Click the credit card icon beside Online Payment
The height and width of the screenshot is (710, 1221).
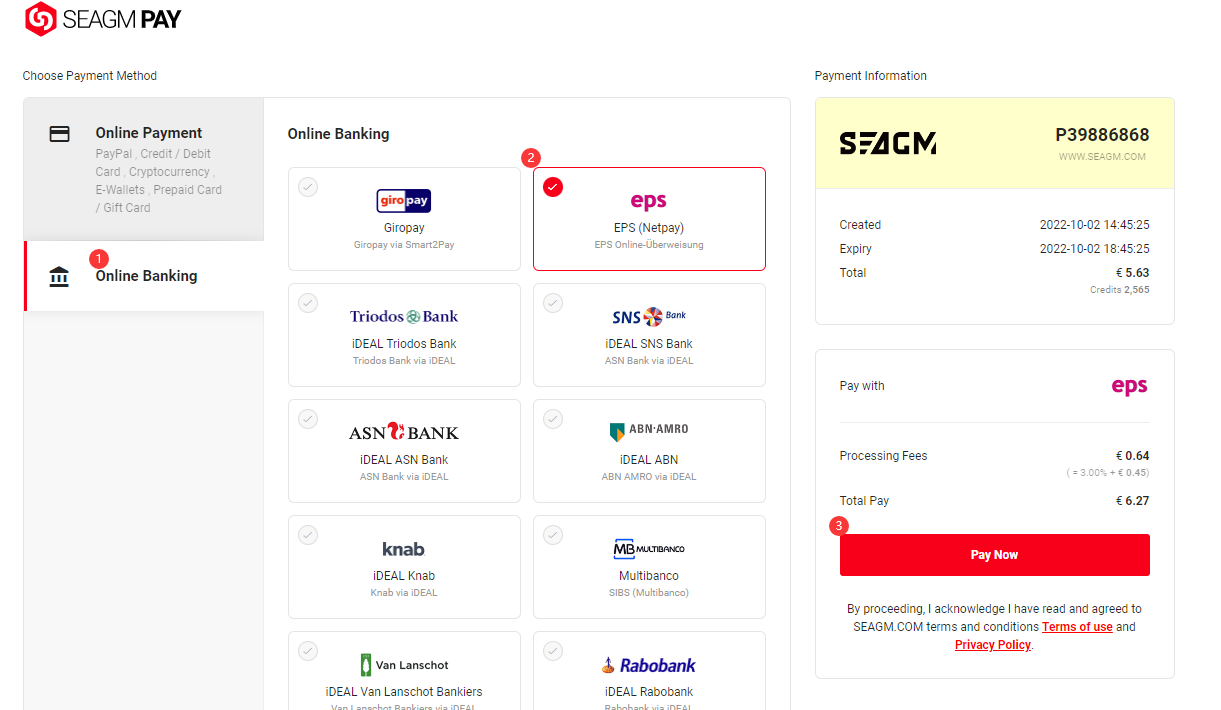(x=60, y=133)
